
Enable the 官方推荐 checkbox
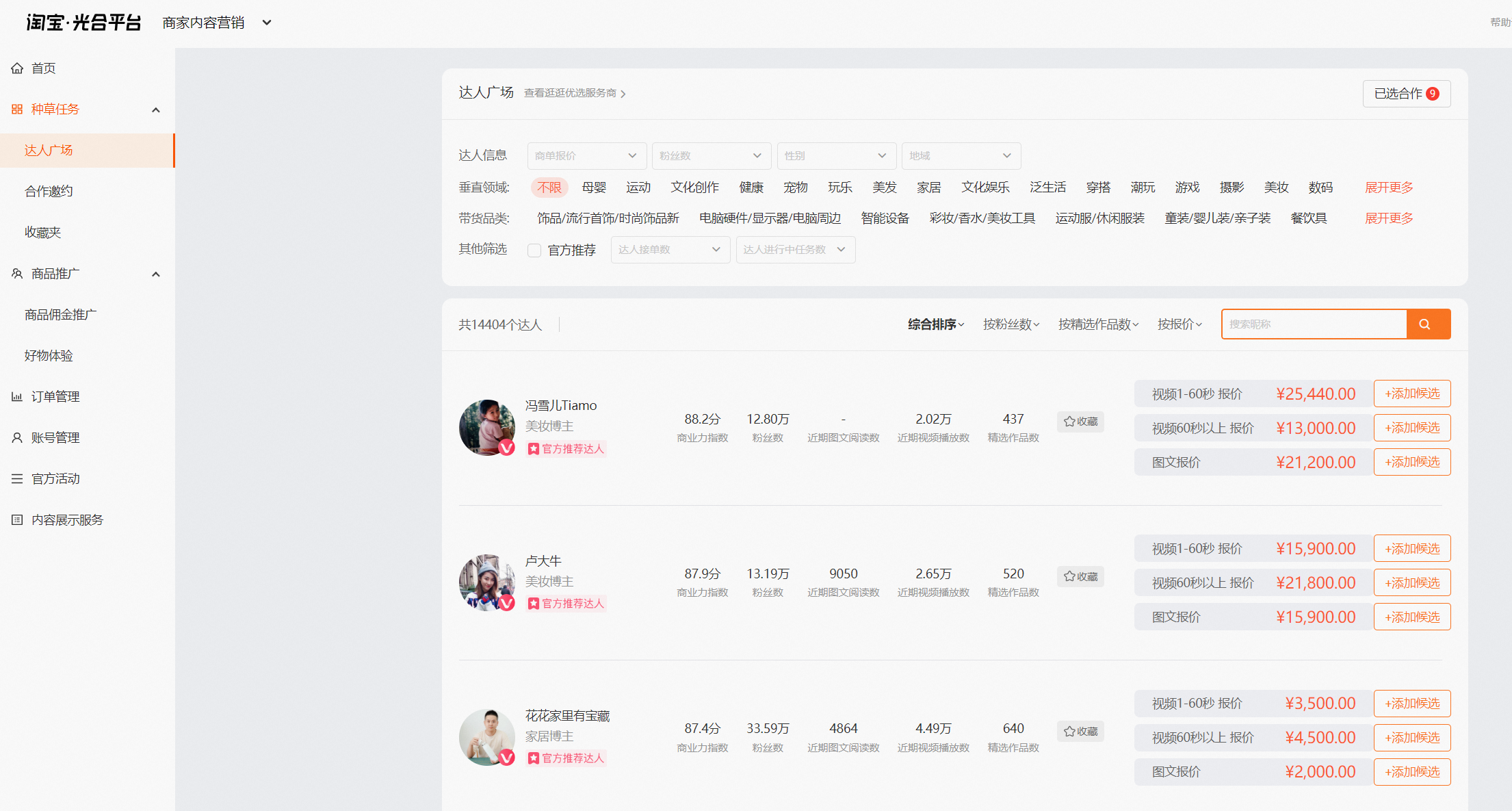[534, 250]
